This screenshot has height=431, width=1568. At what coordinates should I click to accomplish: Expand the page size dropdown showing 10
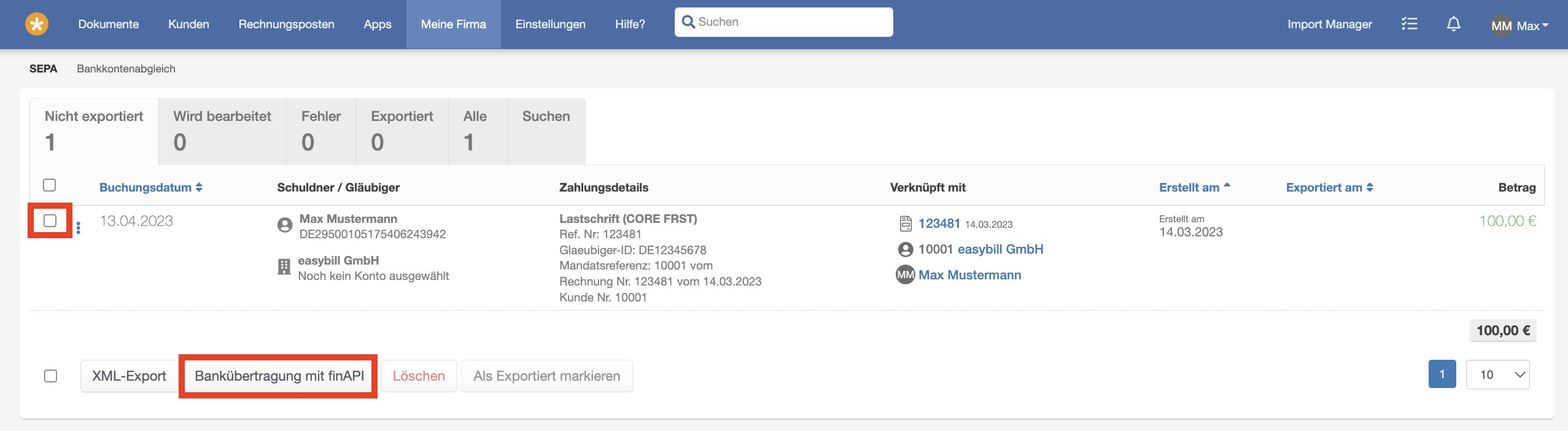click(1497, 375)
